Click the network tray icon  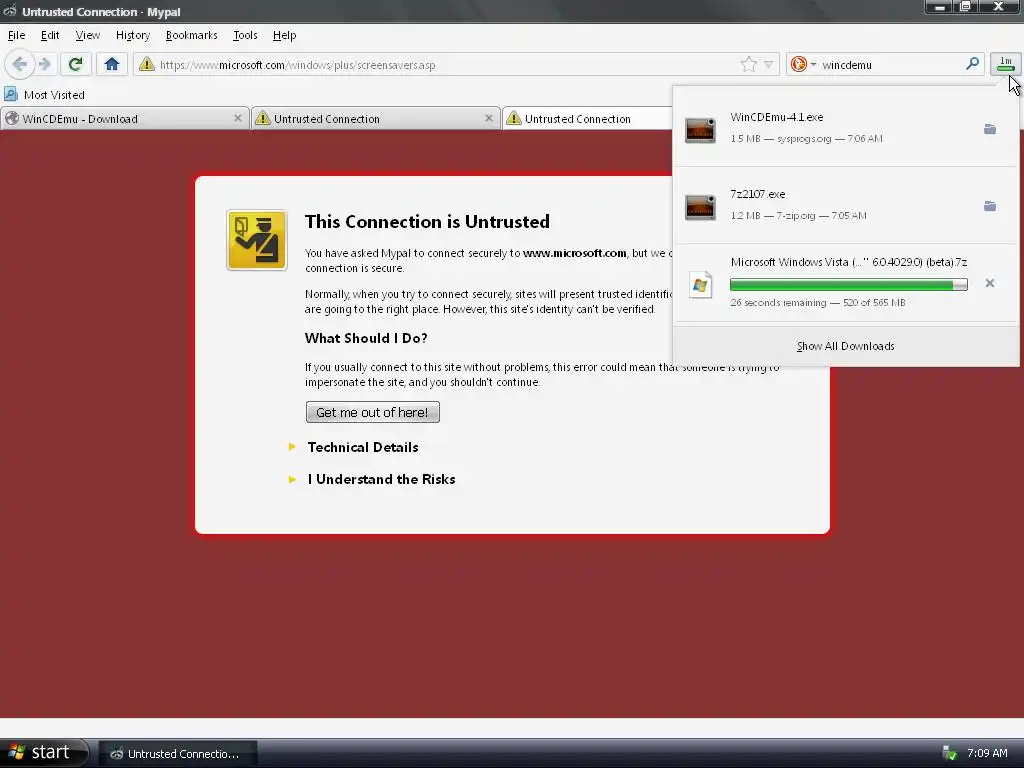click(949, 753)
